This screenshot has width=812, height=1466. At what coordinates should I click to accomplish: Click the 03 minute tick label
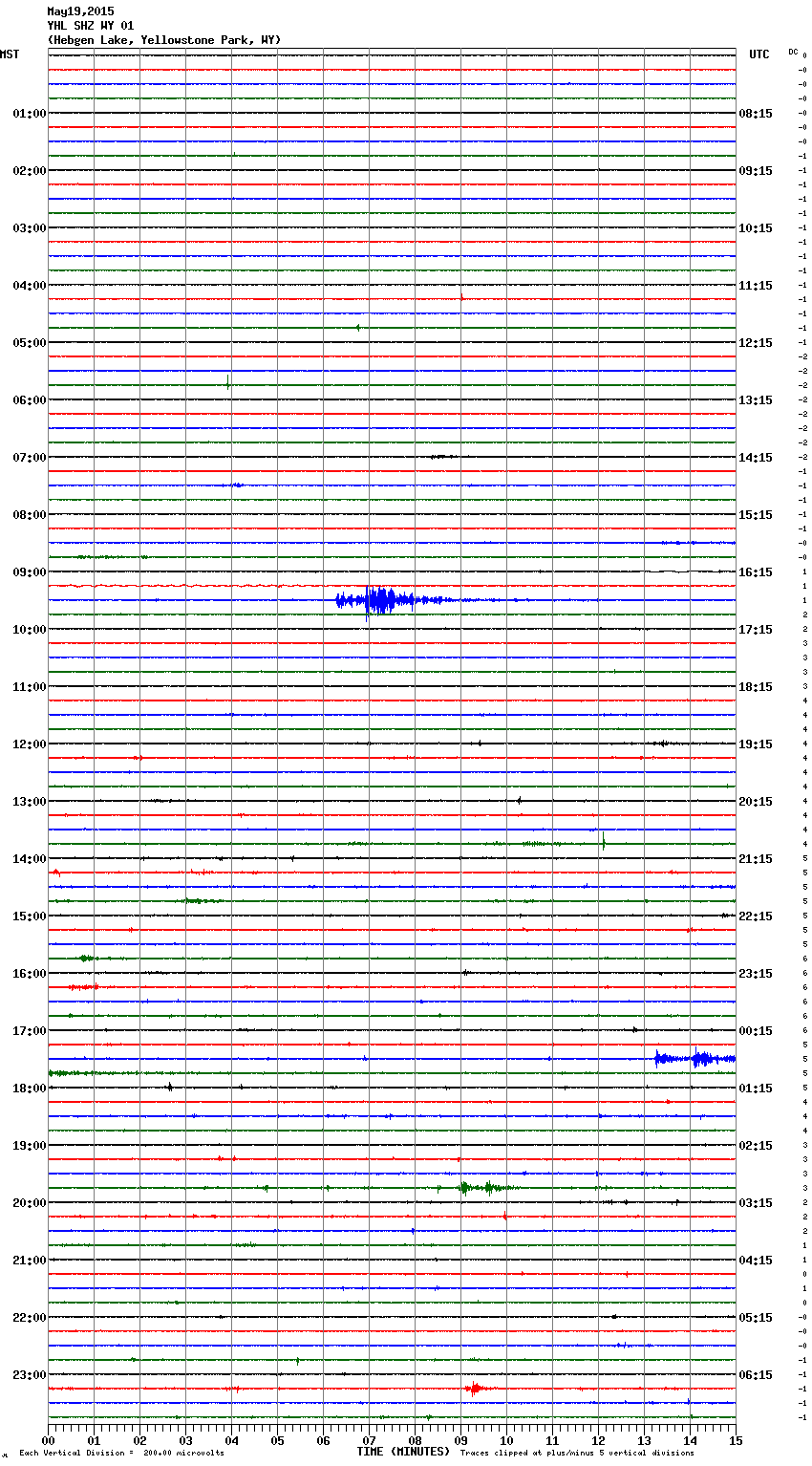point(185,1440)
